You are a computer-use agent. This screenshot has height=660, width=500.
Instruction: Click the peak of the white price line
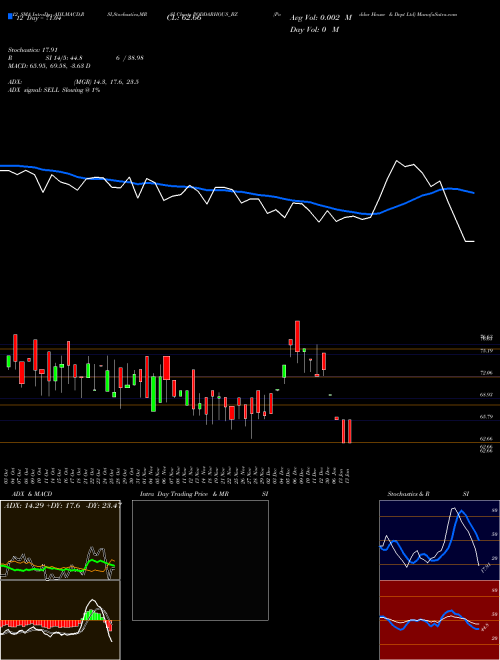click(396, 160)
